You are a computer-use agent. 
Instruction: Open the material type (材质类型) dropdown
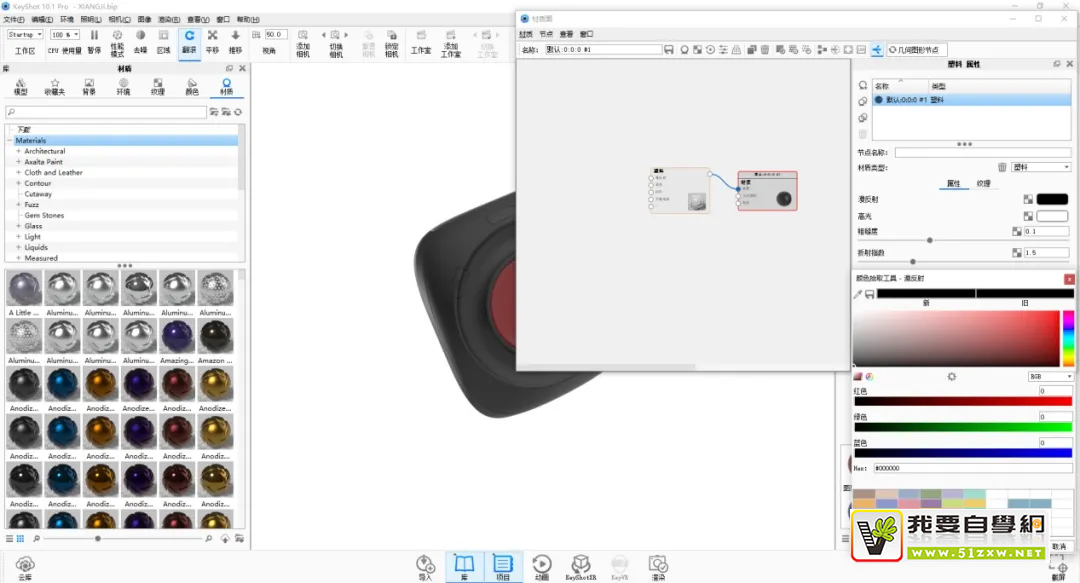click(1040, 167)
